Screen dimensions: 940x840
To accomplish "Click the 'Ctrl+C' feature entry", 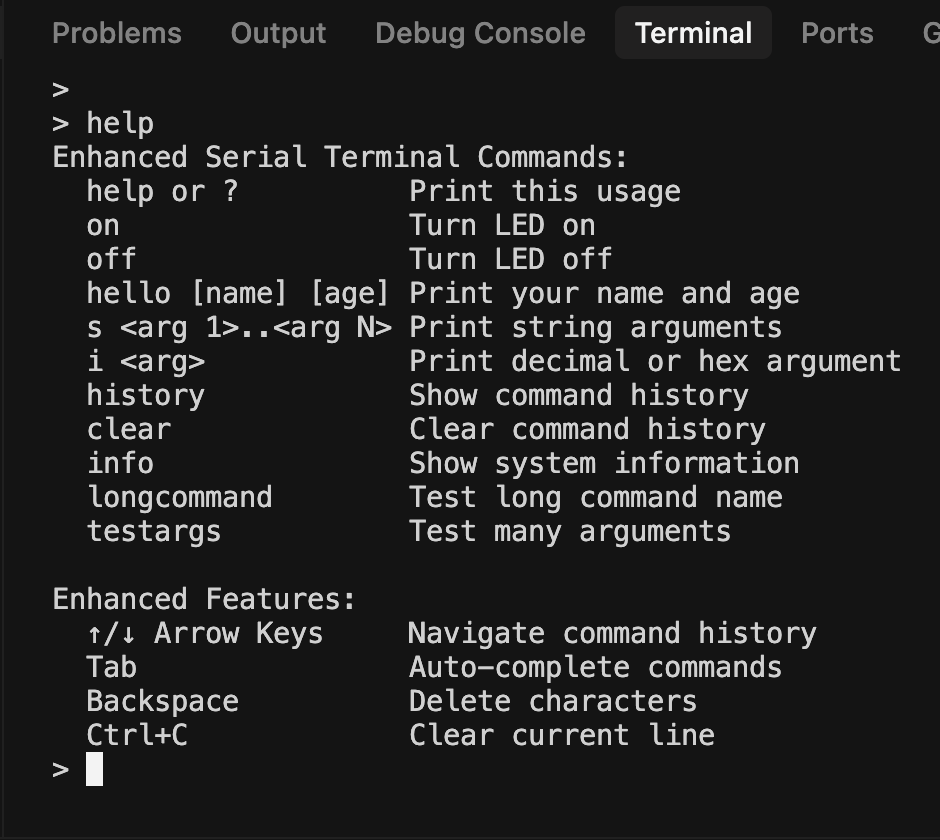I will tap(137, 735).
